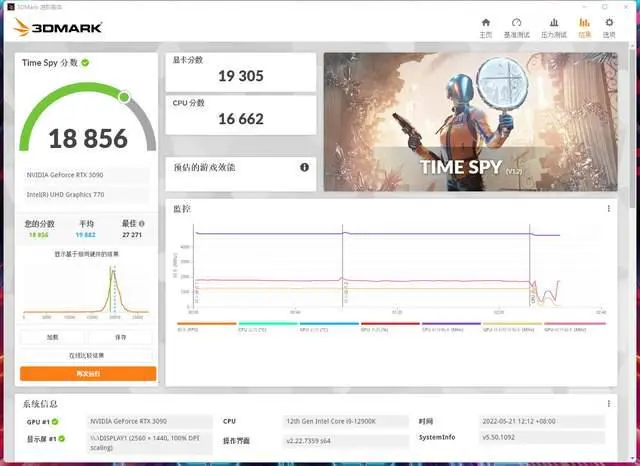
Task: Toggle the purple CPU clock legend series
Action: pyautogui.click(x=451, y=326)
